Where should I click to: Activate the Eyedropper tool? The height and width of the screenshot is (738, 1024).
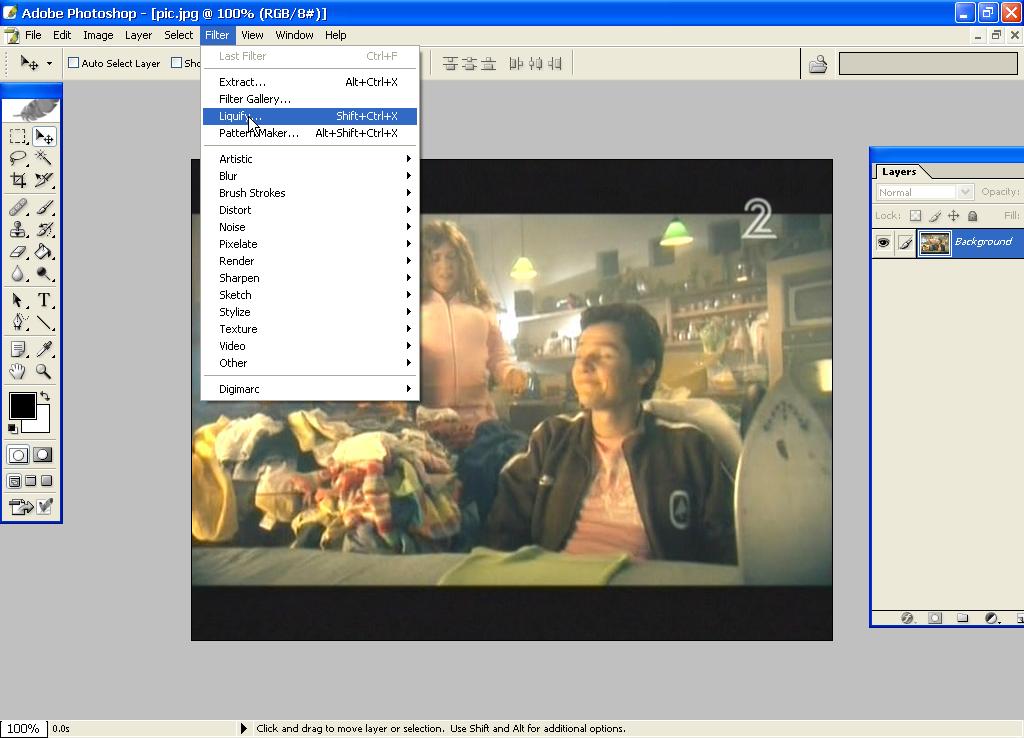pyautogui.click(x=44, y=349)
